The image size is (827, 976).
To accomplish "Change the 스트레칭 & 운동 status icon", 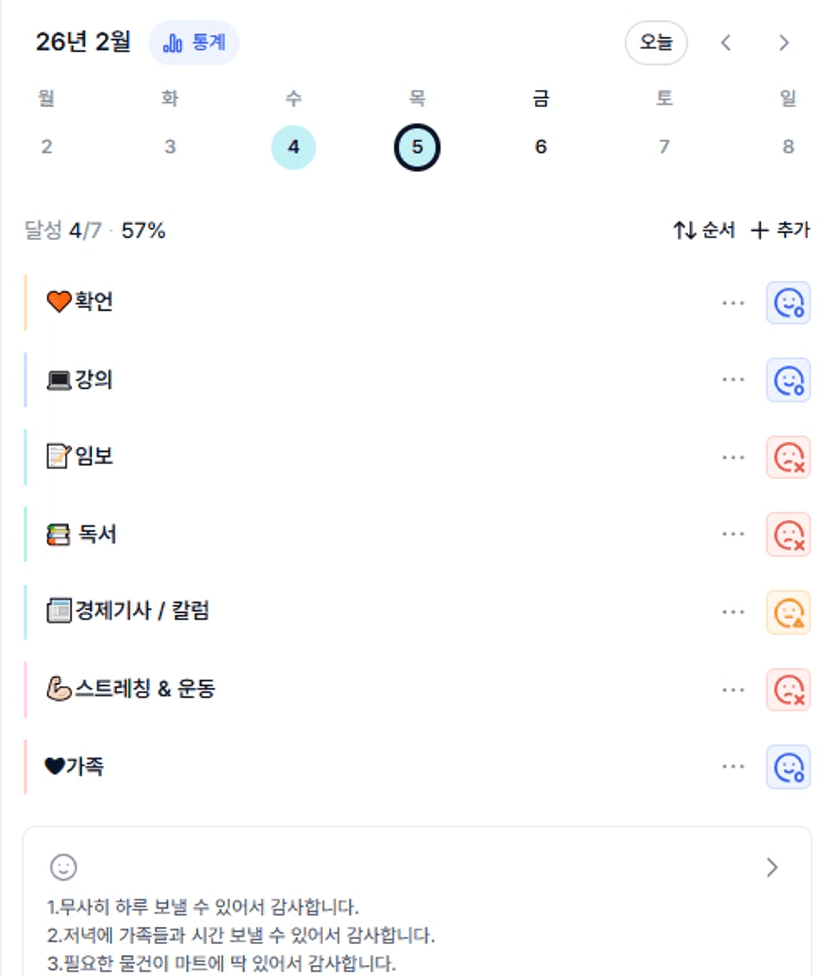I will 788,689.
